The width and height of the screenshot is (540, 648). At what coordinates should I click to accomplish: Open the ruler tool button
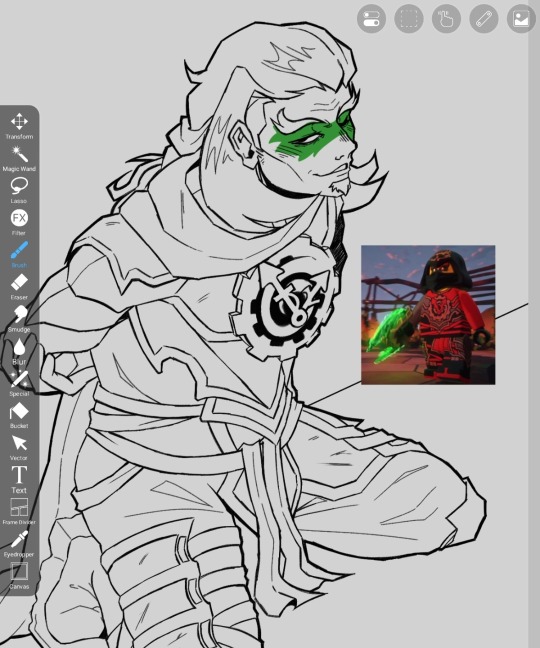click(484, 19)
